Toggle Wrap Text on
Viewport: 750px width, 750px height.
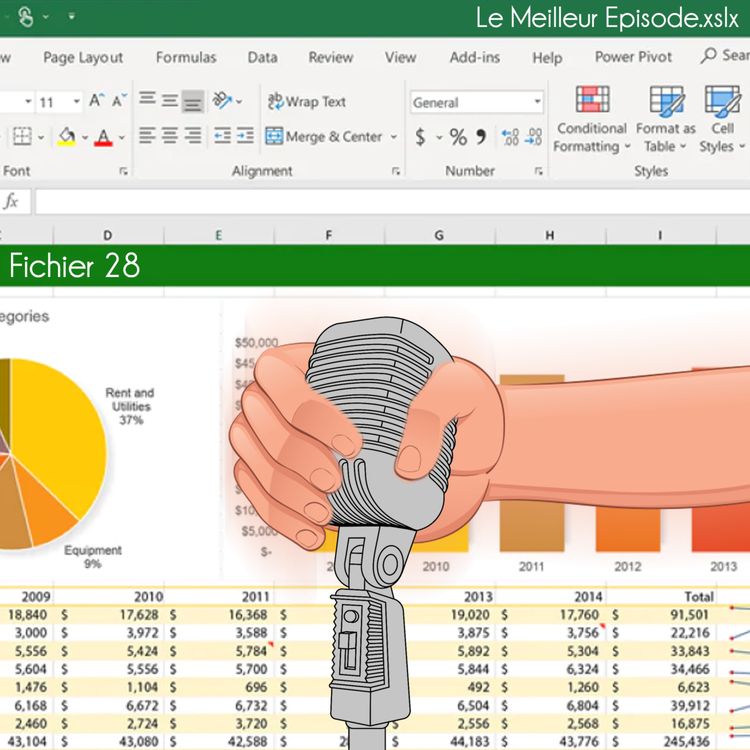click(x=306, y=101)
